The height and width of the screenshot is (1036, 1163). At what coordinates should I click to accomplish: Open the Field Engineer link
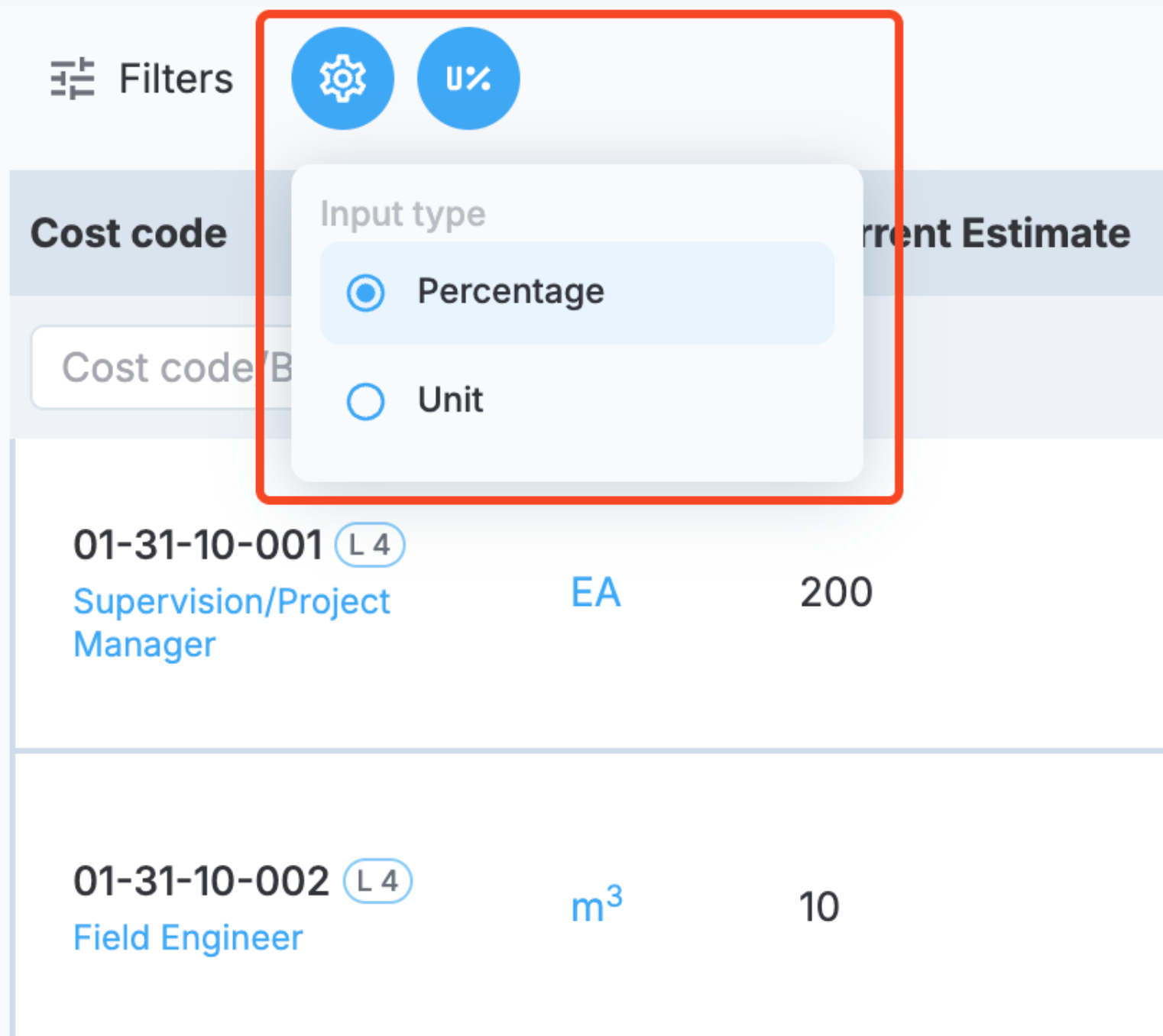(x=188, y=937)
